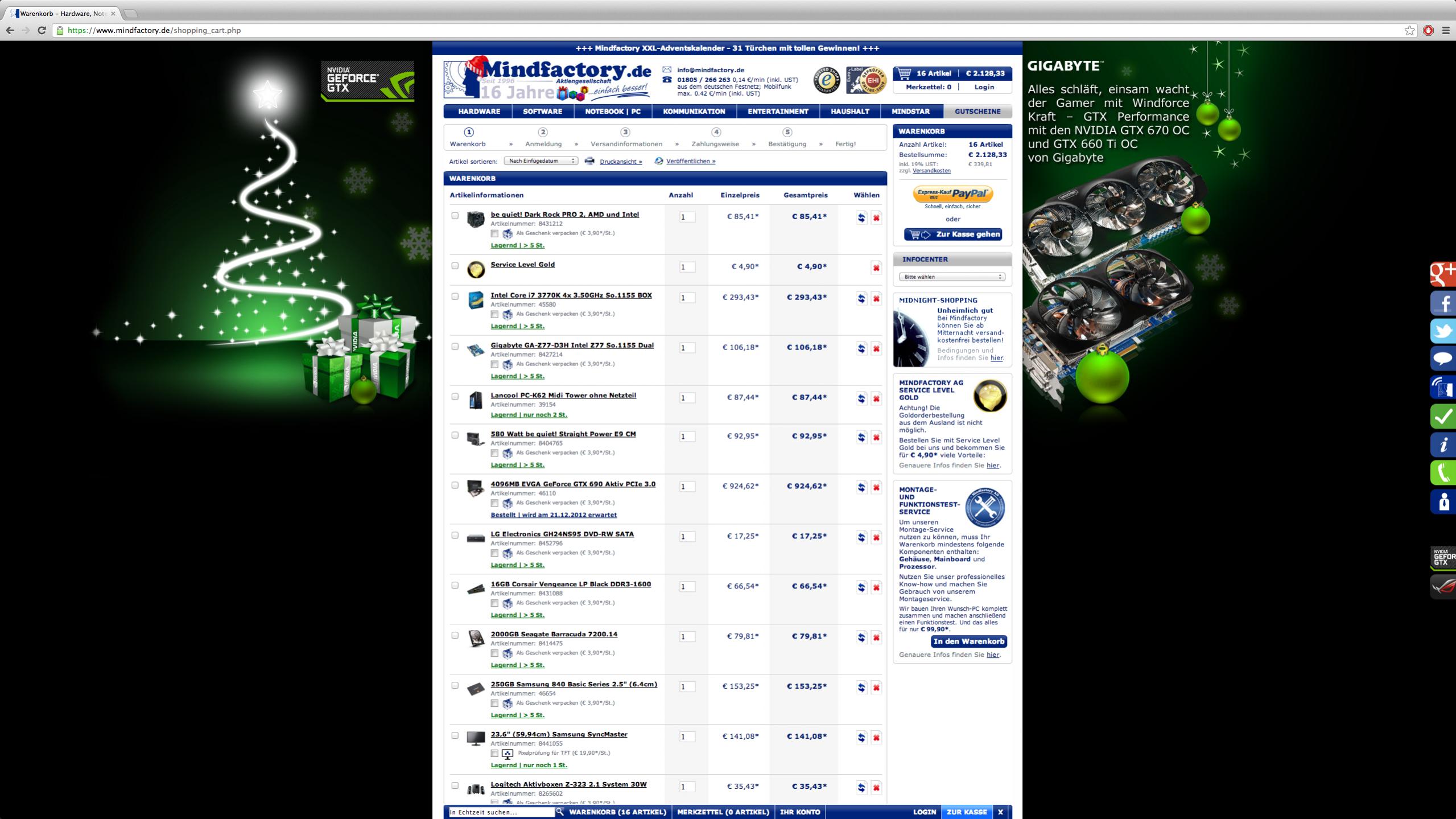Click the 'Veröffentlichen' link
This screenshot has height=819, width=1456.
pos(691,161)
